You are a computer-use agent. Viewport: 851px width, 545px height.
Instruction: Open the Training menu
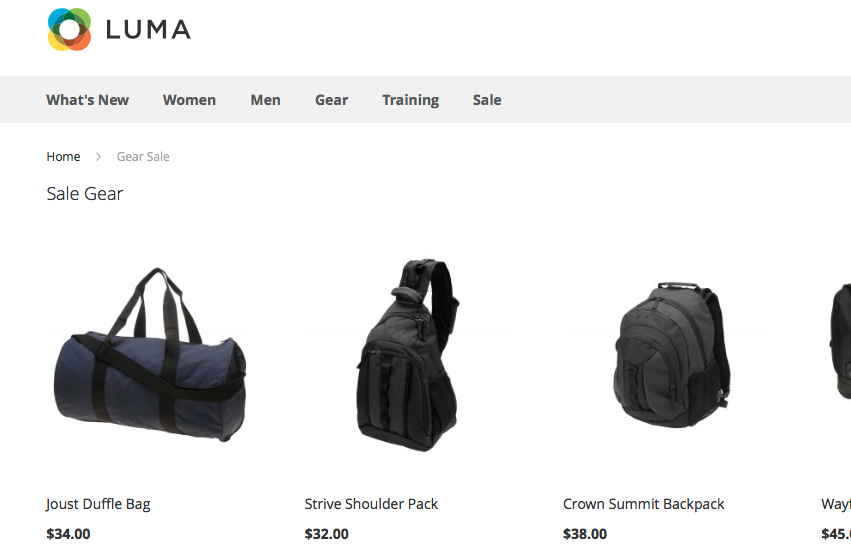click(410, 100)
